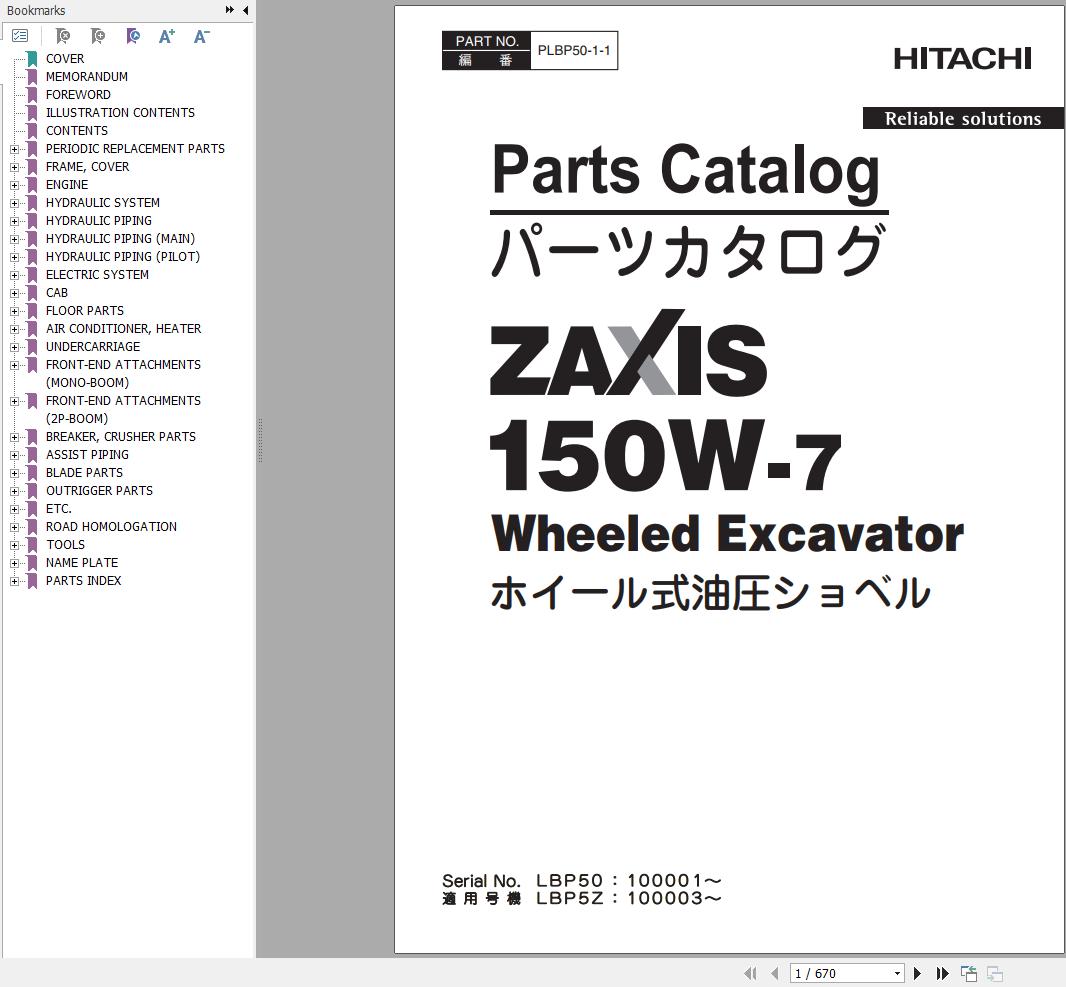Select the FLOOR PARTS bookmark

click(x=85, y=311)
